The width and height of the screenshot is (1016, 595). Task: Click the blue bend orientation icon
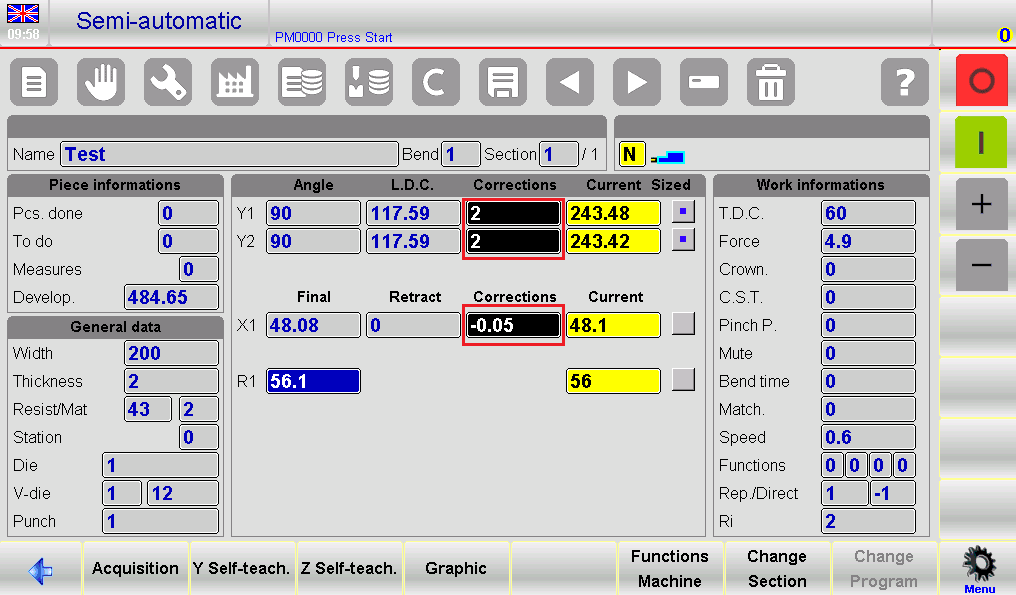668,157
